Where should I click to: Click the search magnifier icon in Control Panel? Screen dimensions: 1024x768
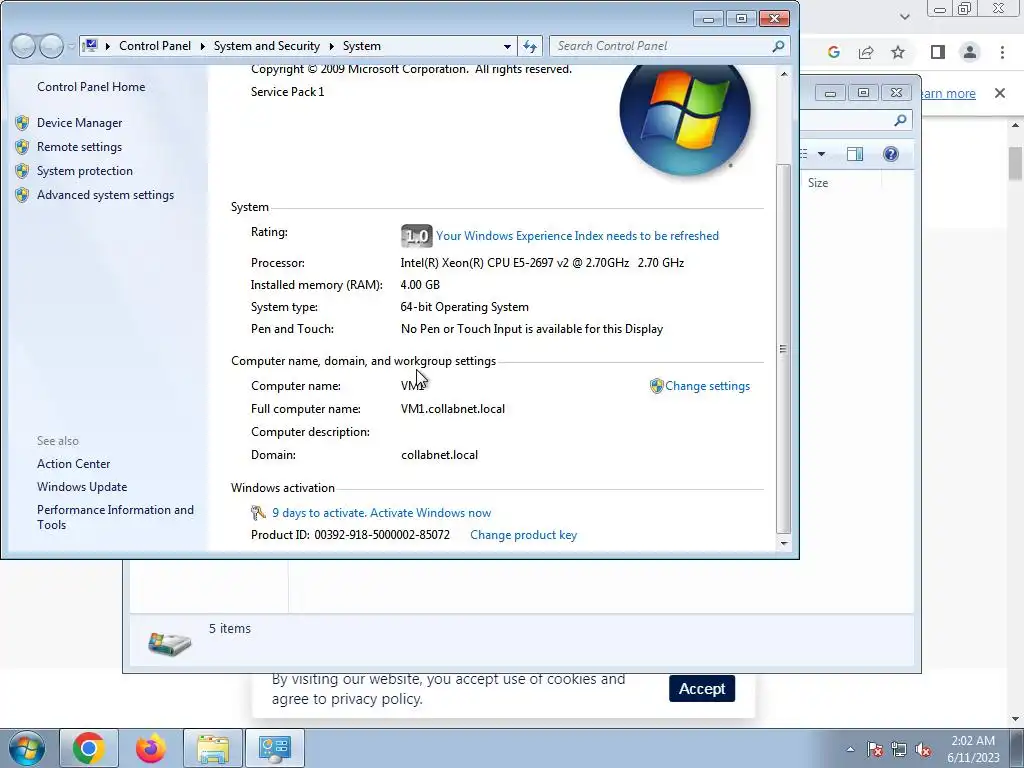tap(778, 46)
